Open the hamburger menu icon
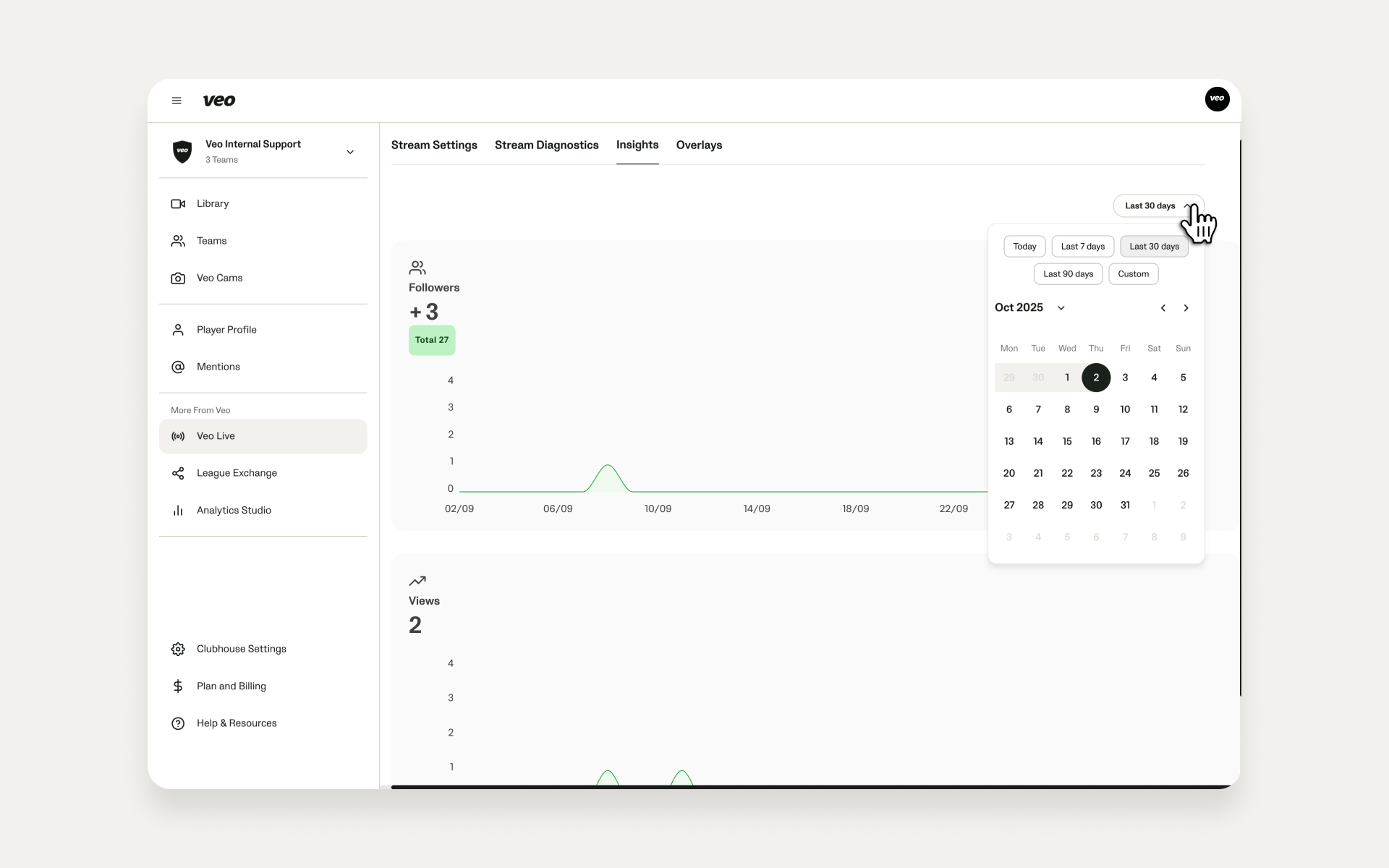1389x868 pixels. point(177,101)
